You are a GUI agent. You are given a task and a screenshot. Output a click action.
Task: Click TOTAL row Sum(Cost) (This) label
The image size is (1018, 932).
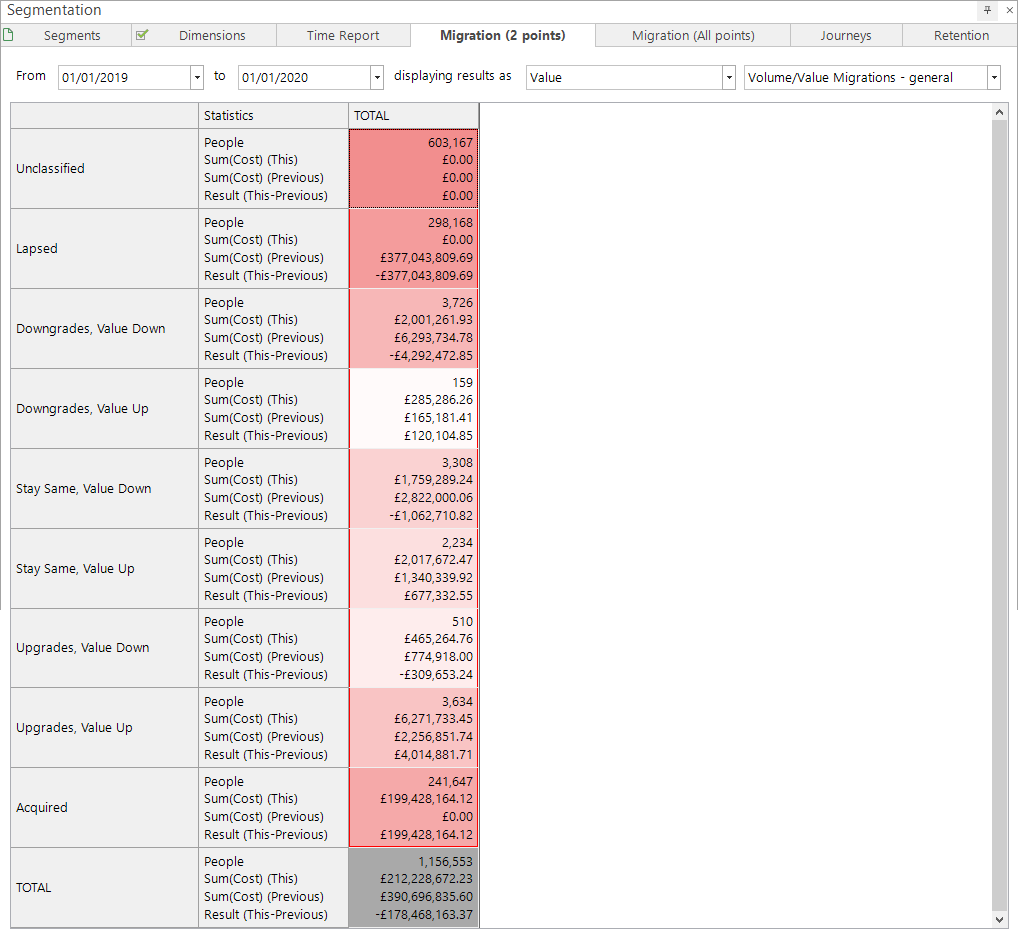point(251,879)
